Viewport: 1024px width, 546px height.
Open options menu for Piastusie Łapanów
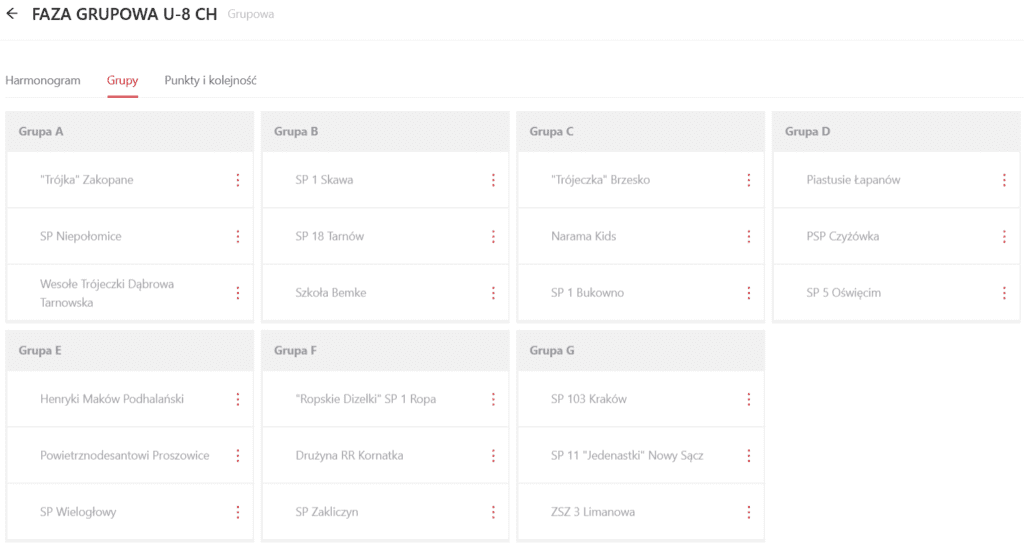point(1004,180)
